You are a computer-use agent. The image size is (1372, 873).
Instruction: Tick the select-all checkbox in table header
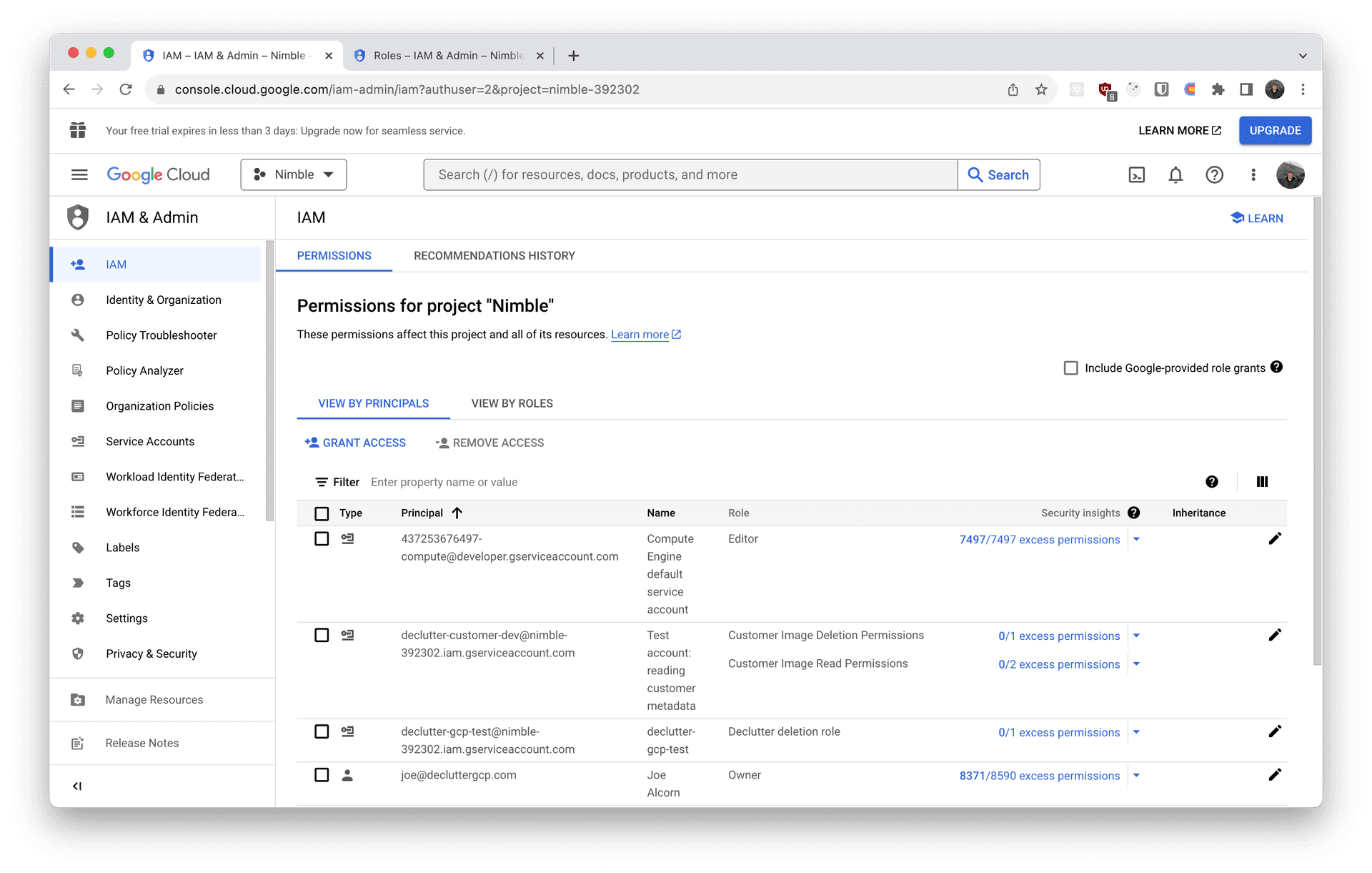pyautogui.click(x=322, y=513)
